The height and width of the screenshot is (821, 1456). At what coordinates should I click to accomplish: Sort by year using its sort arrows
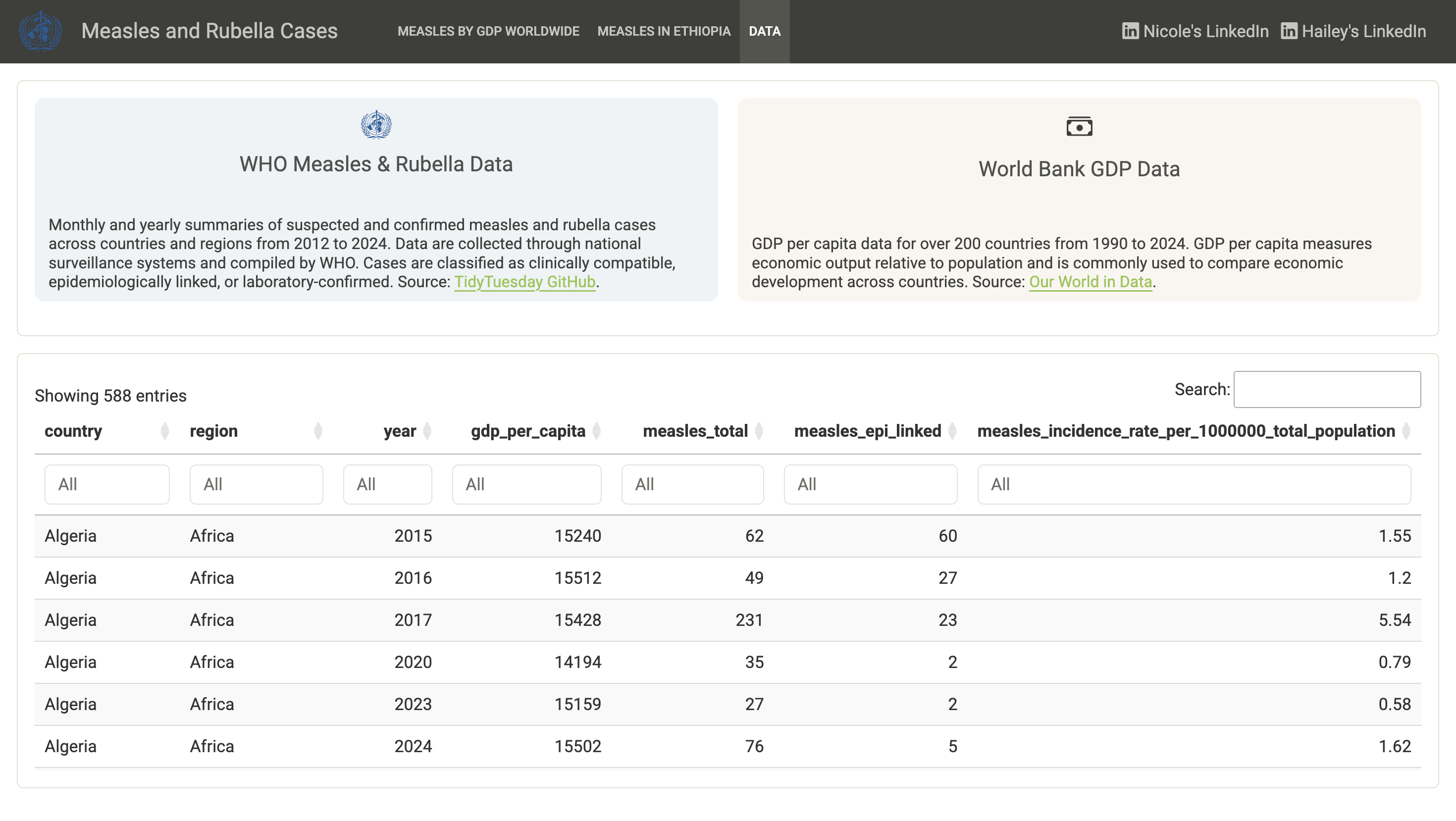(x=427, y=431)
